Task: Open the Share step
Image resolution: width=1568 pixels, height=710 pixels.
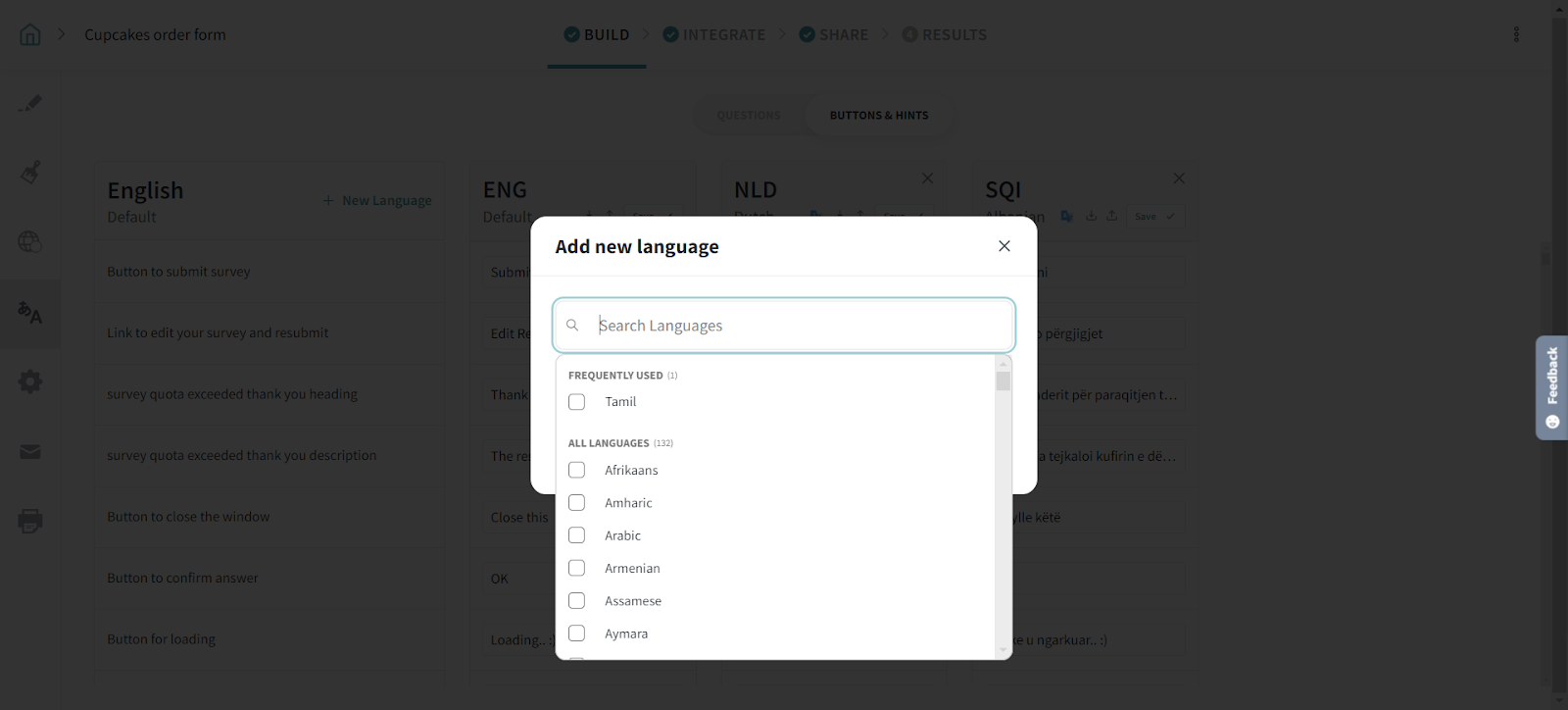Action: click(834, 35)
